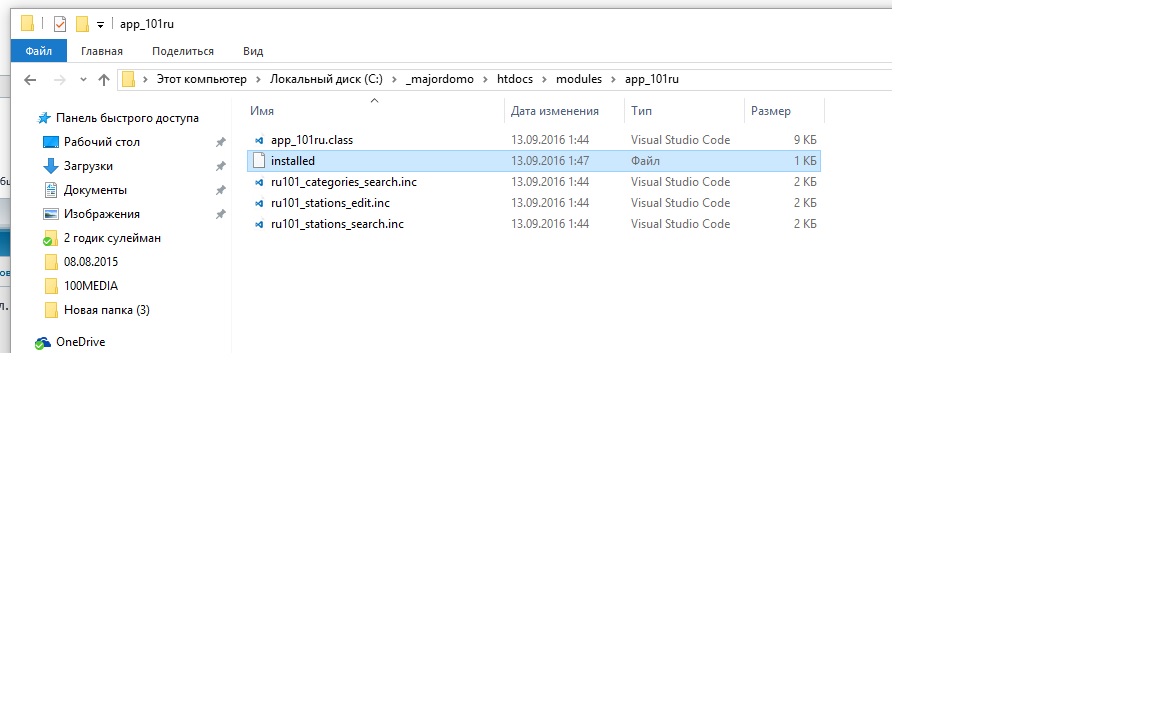1152x720 pixels.
Task: Click the app_101ru breadcrumb in address bar
Action: pos(652,79)
